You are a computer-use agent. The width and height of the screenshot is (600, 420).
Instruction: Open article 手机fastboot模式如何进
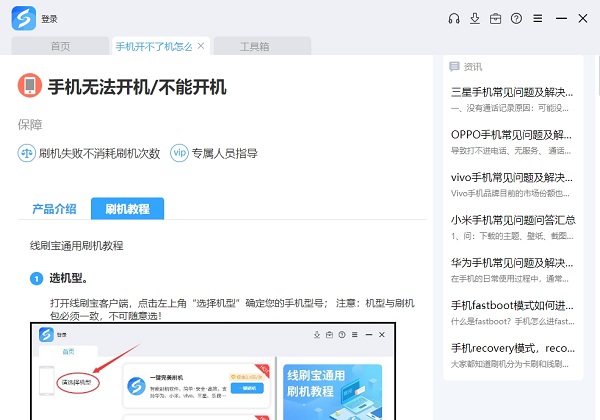[x=512, y=305]
